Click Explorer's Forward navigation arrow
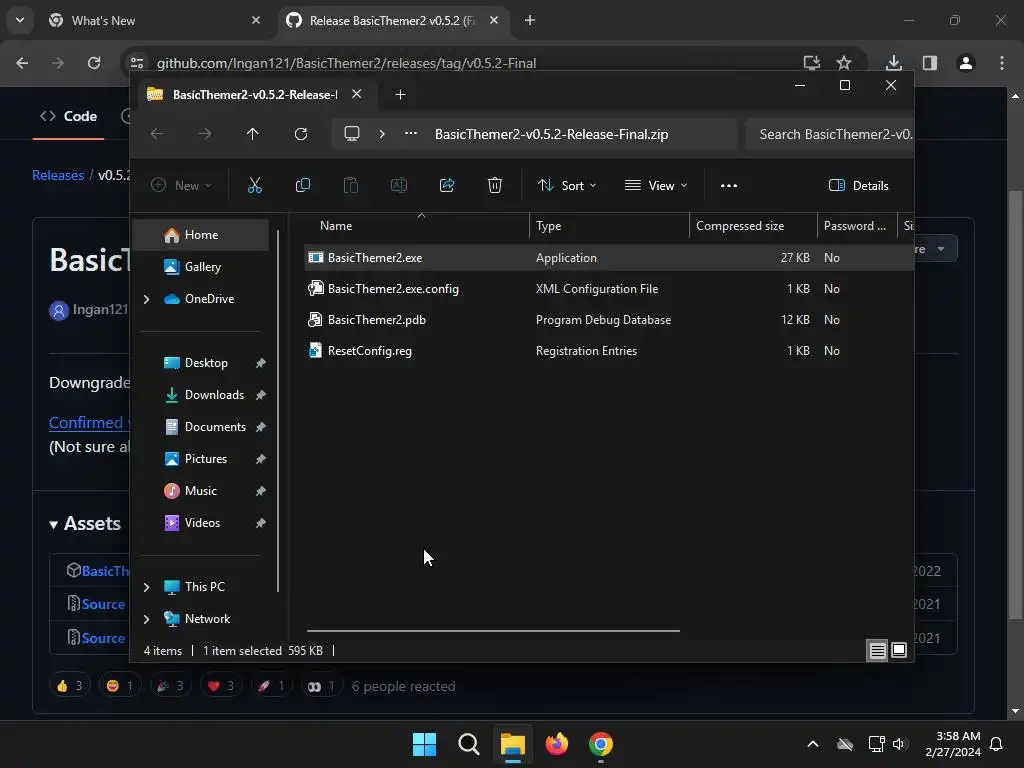This screenshot has width=1024, height=768. tap(204, 134)
